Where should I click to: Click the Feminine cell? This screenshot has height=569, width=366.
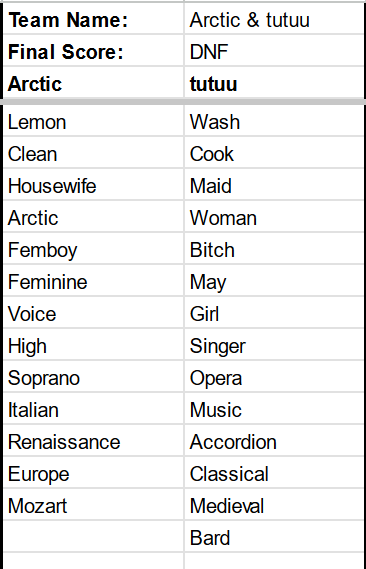(94, 281)
